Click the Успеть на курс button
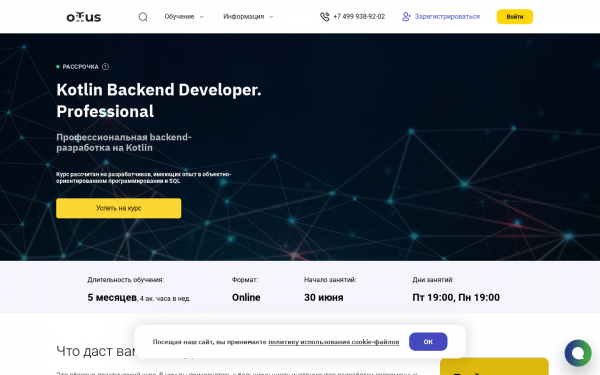Viewport: 600px width, 375px height. pos(119,208)
